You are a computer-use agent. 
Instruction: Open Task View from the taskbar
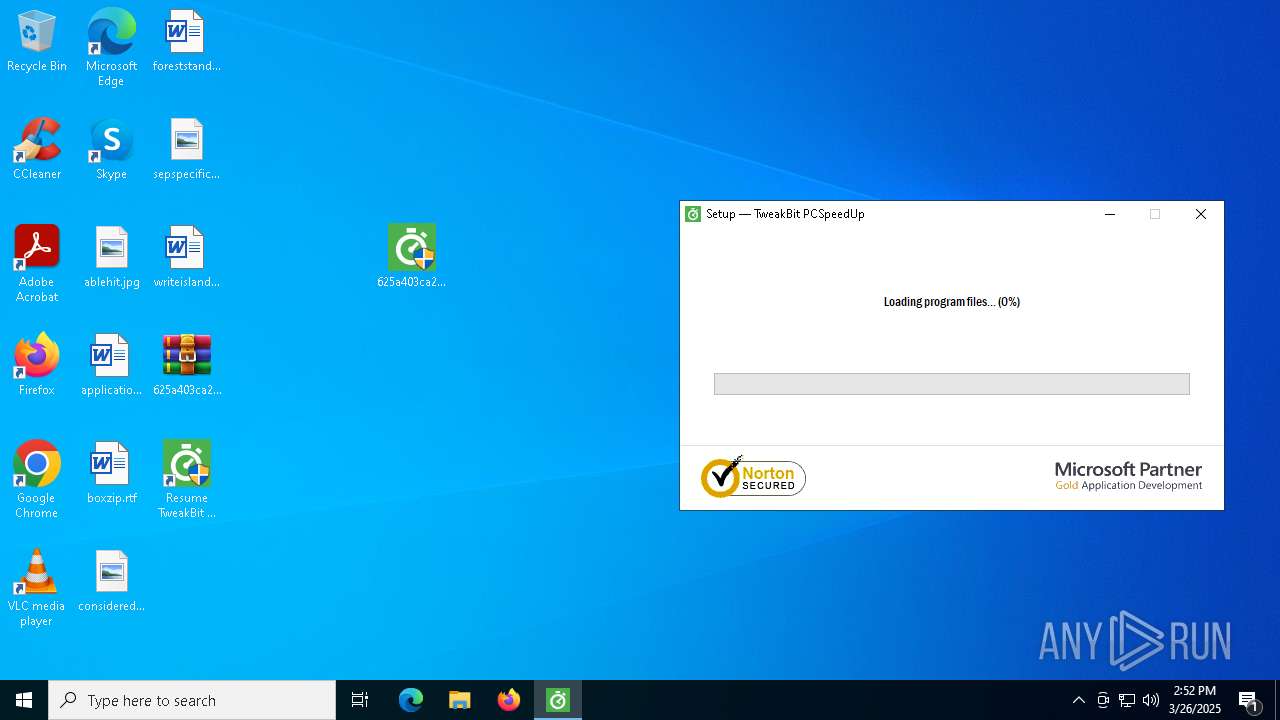click(x=360, y=700)
